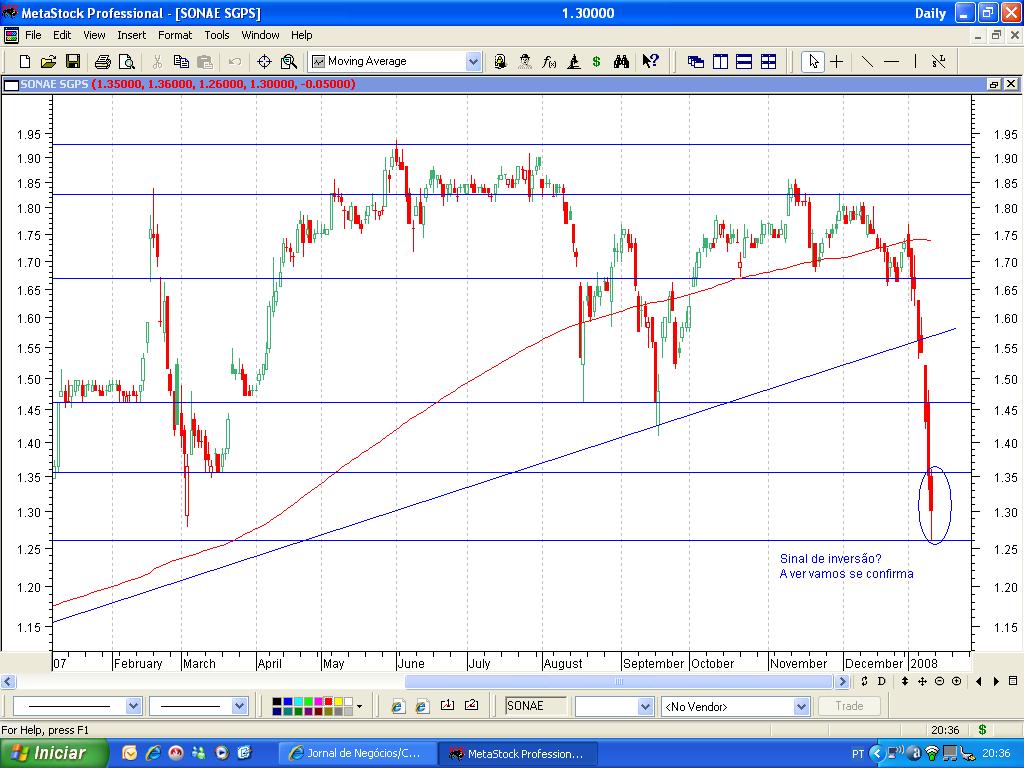Click the zoom in plus icon below chart
1024x768 pixels.
956,681
